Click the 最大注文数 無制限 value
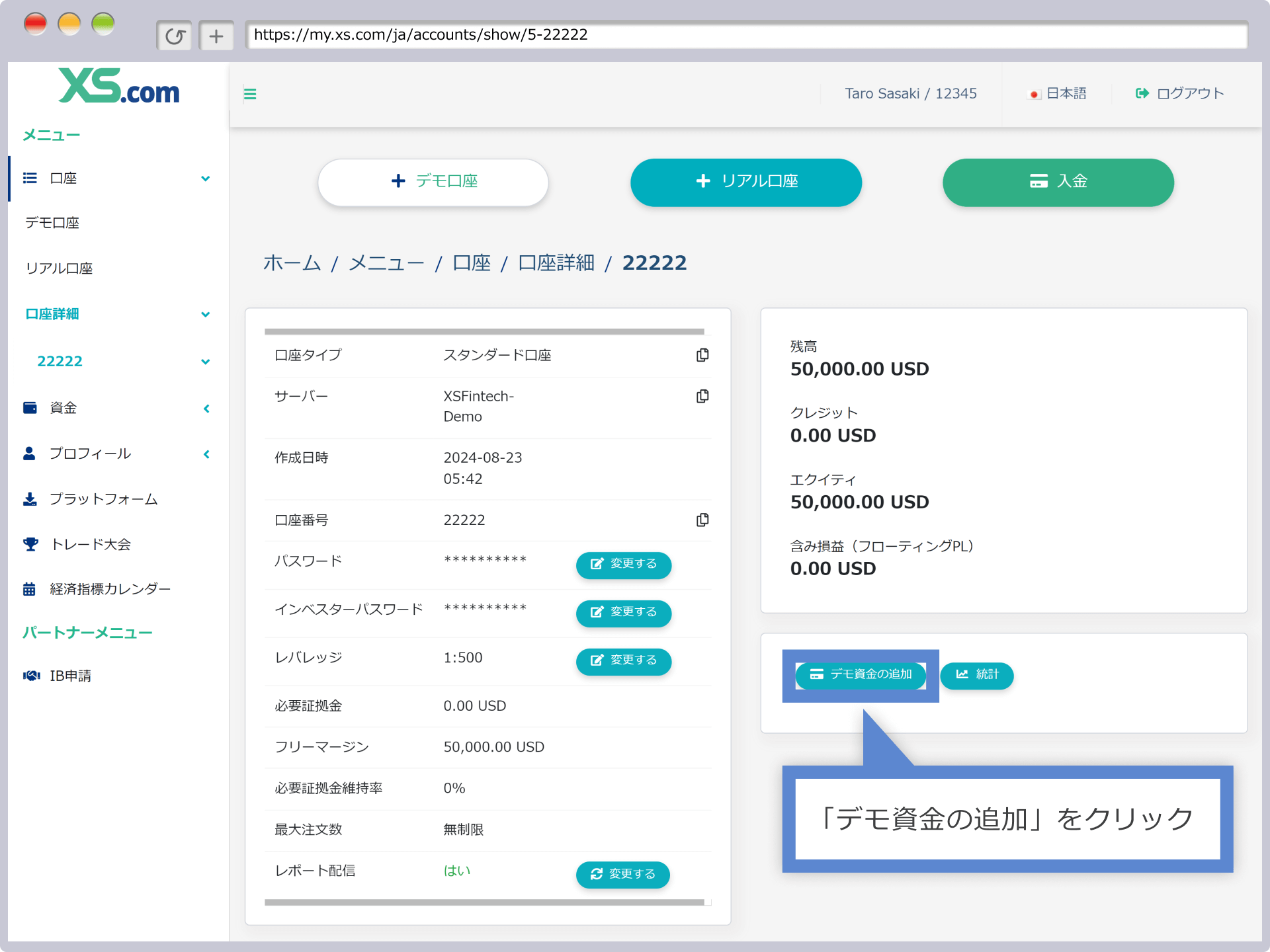 pyautogui.click(x=464, y=830)
